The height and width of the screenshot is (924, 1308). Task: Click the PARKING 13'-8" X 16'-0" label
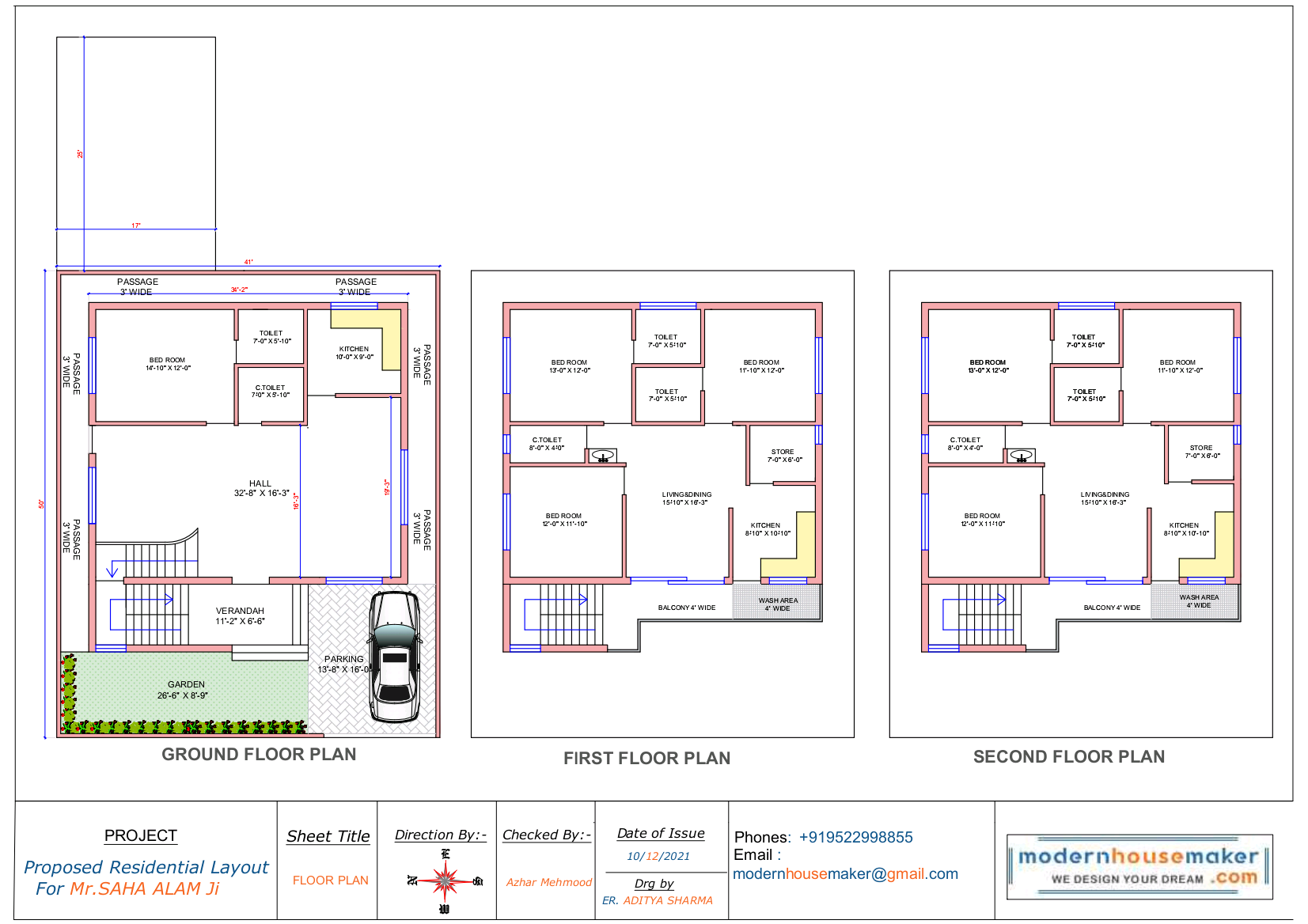pos(343,665)
